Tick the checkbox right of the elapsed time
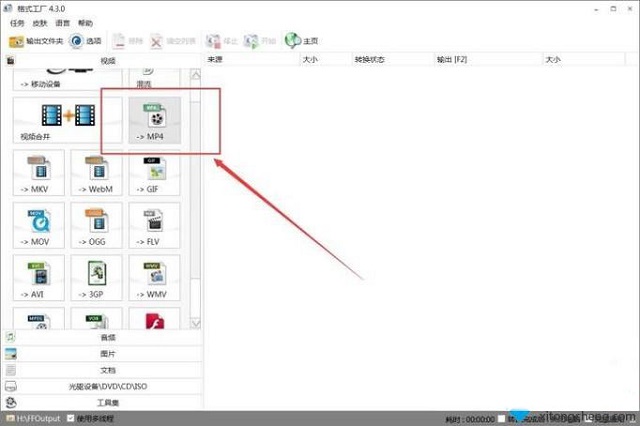This screenshot has height=426, width=640. tap(502, 419)
